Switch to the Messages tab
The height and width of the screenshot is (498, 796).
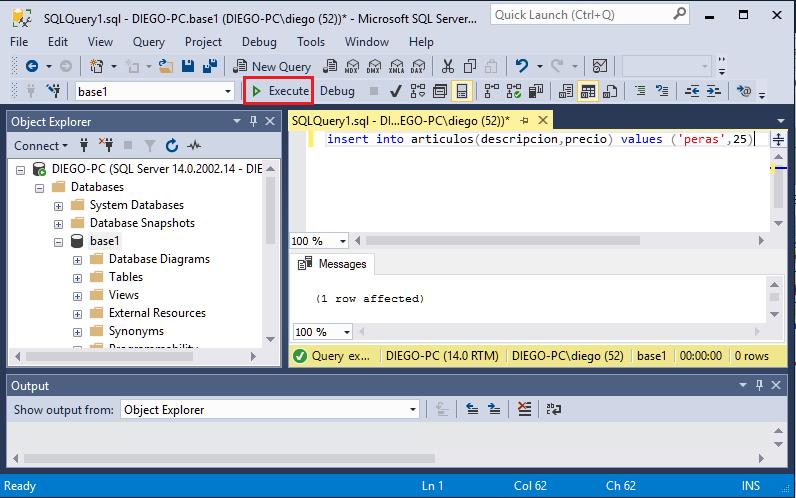point(333,264)
